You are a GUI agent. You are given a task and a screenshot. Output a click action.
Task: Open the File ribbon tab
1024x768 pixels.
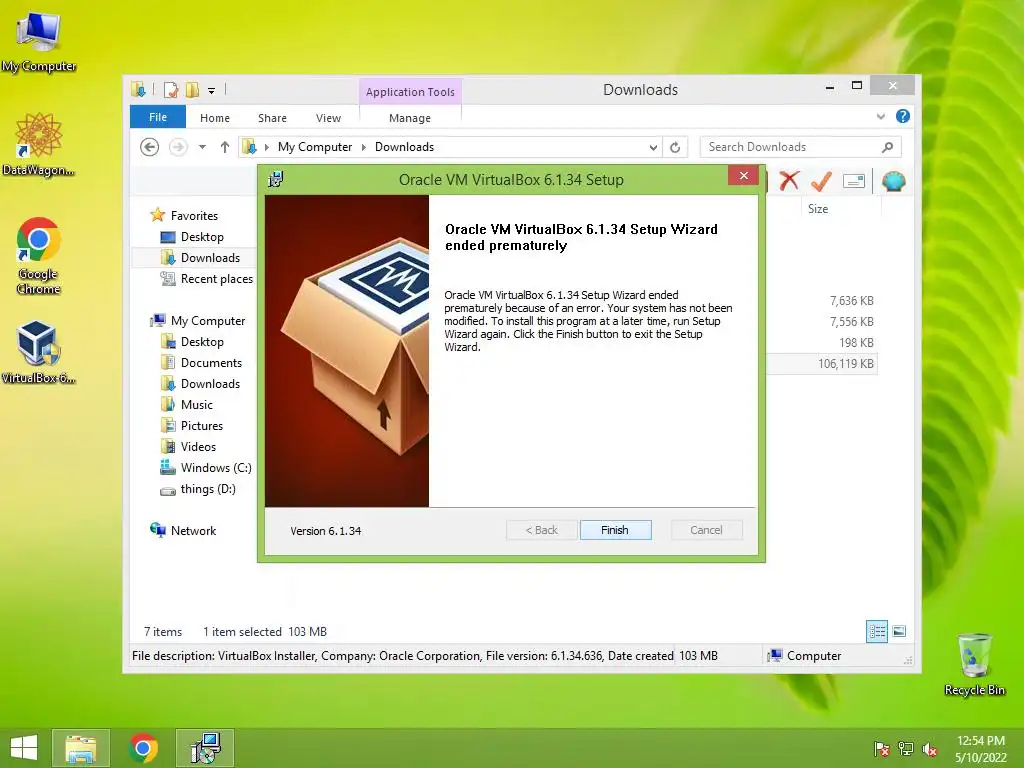[x=158, y=117]
